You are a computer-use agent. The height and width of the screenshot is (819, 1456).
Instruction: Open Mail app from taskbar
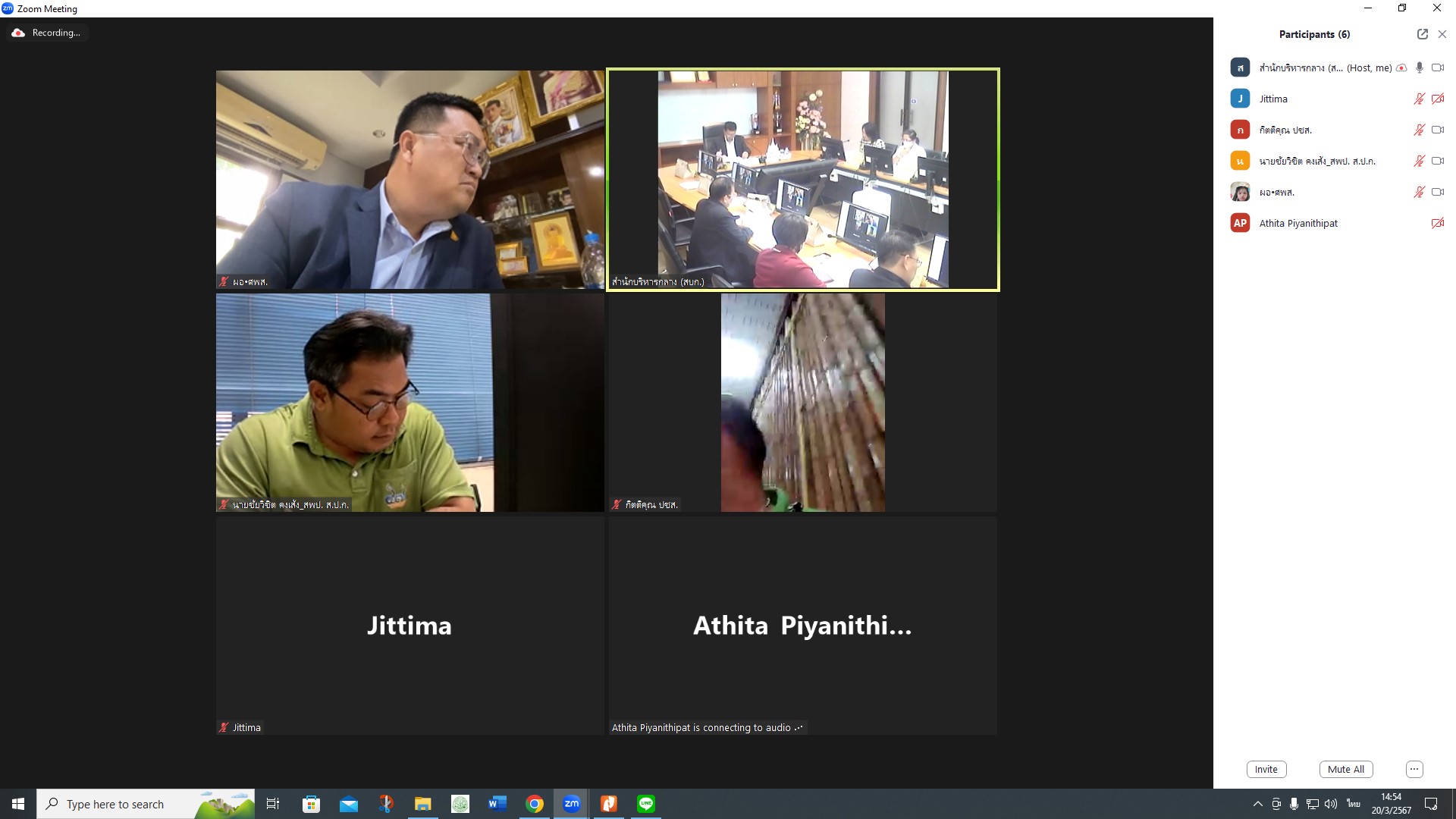[349, 804]
